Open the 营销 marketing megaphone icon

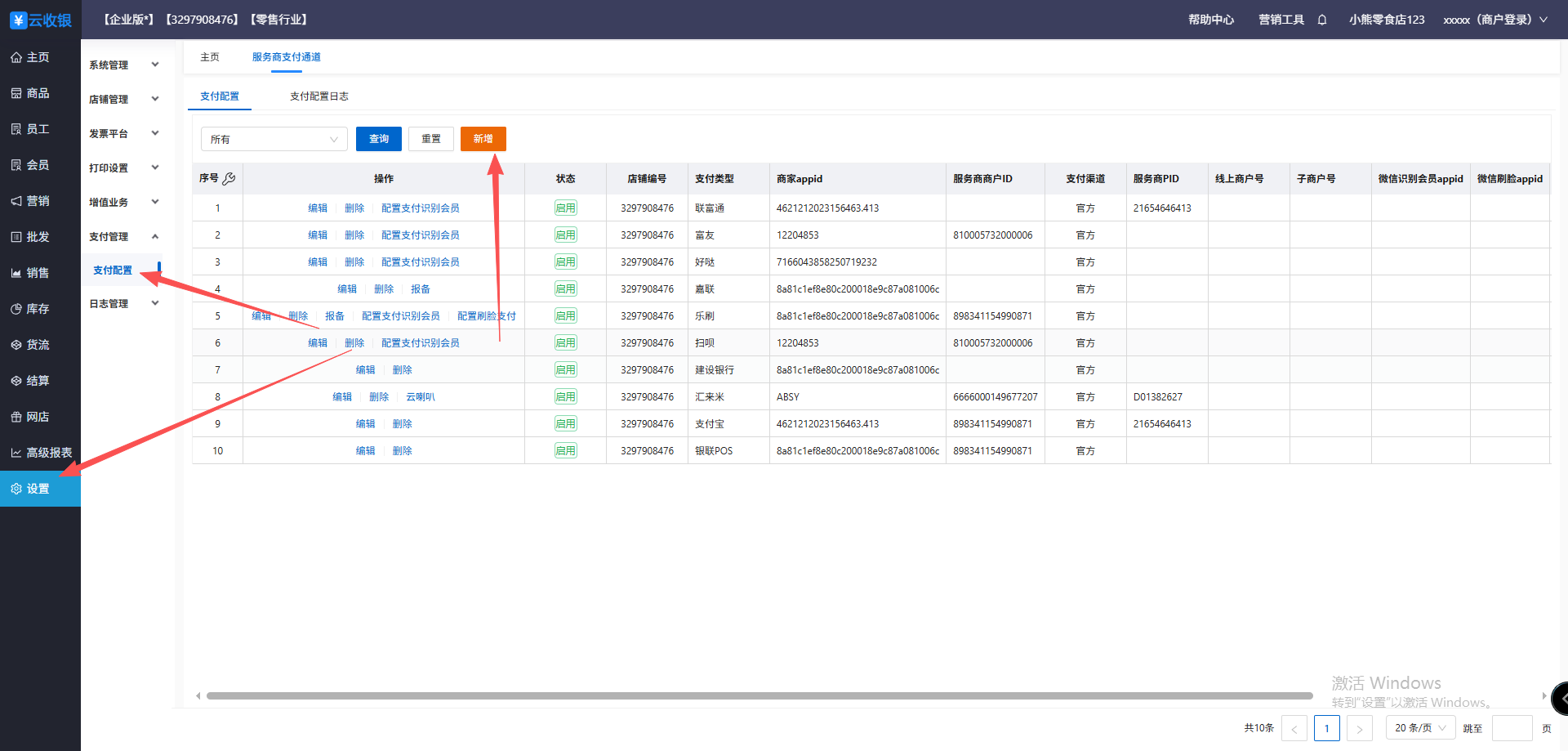16,201
